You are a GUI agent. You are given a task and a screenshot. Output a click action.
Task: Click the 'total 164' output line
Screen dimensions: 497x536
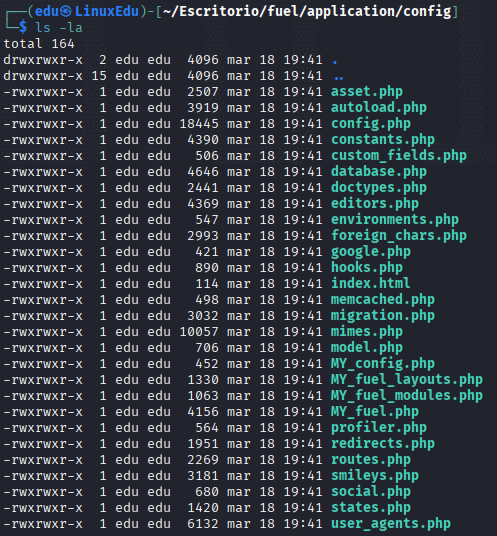(x=39, y=44)
